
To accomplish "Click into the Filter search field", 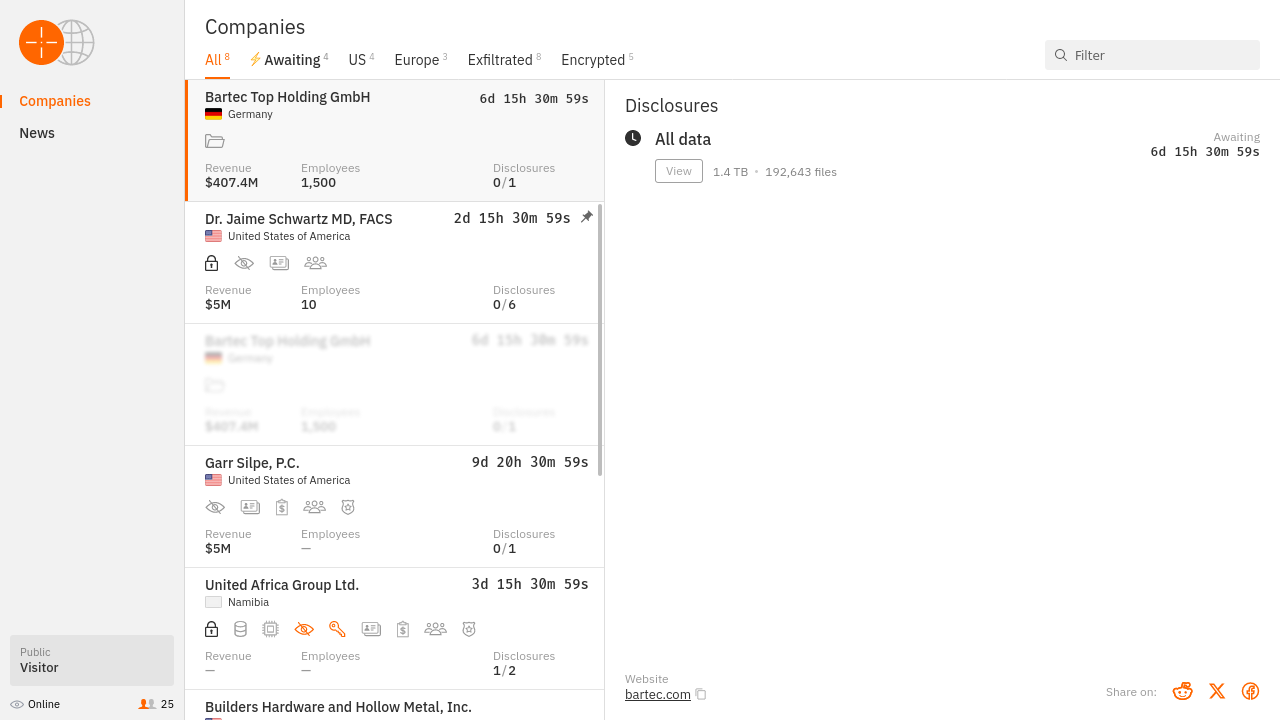I will [1152, 55].
